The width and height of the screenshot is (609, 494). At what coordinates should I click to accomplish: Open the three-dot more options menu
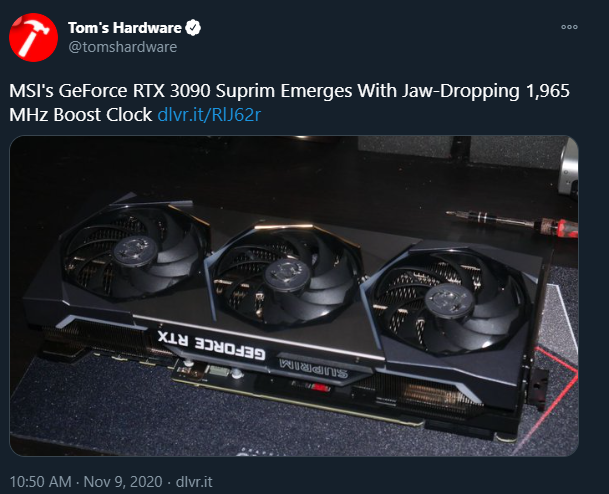tap(569, 27)
